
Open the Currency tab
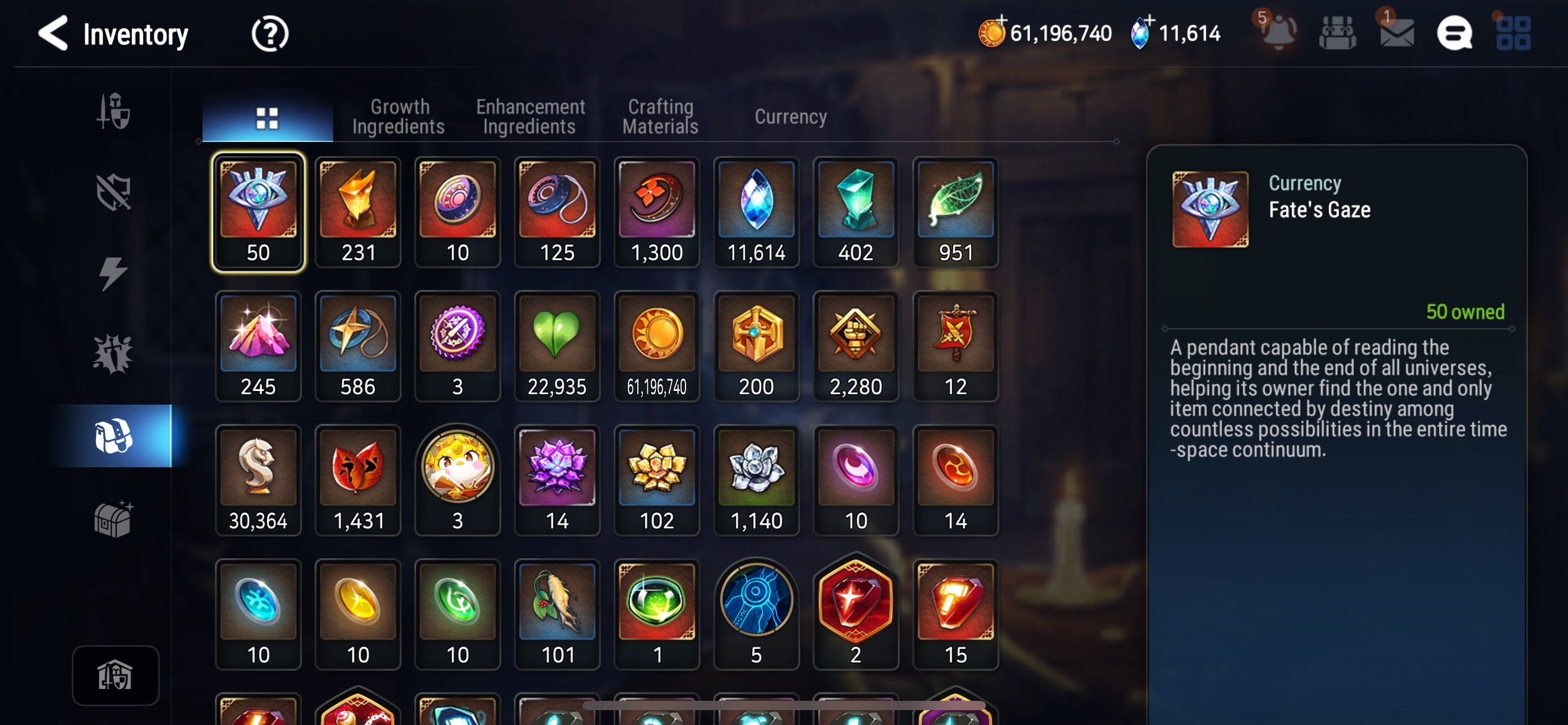point(791,116)
